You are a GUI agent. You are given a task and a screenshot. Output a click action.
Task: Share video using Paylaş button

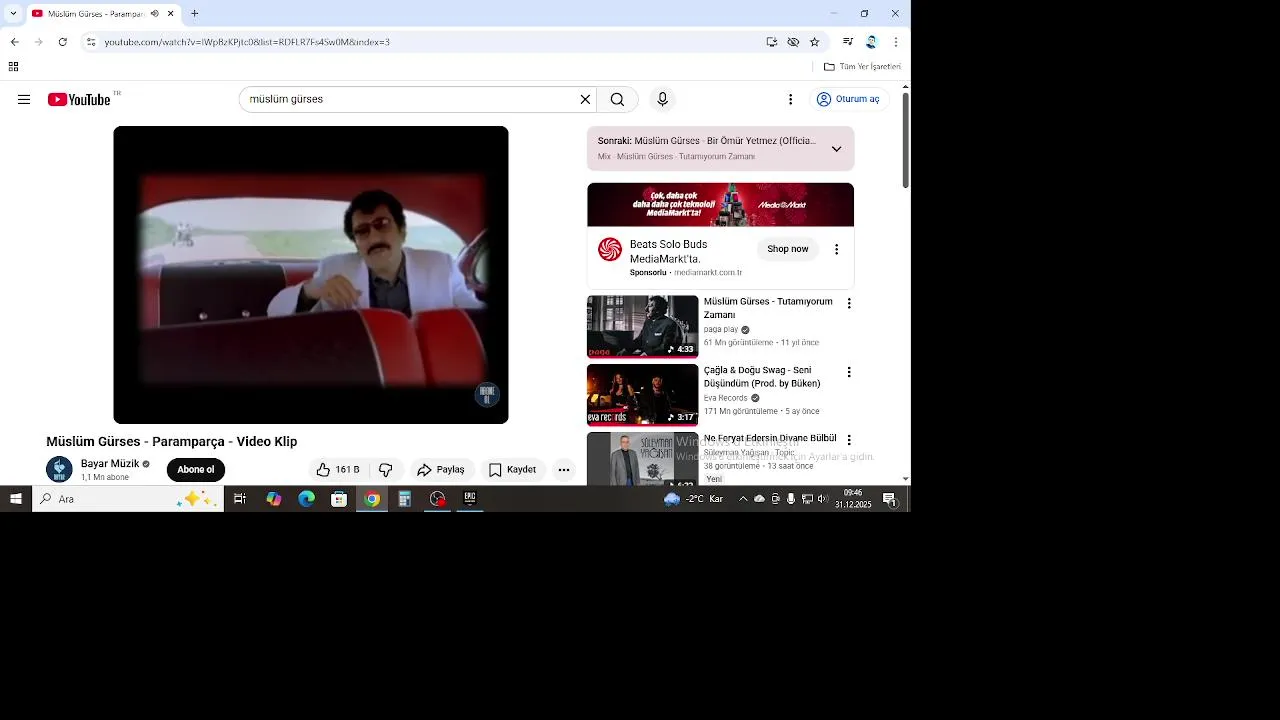[441, 470]
